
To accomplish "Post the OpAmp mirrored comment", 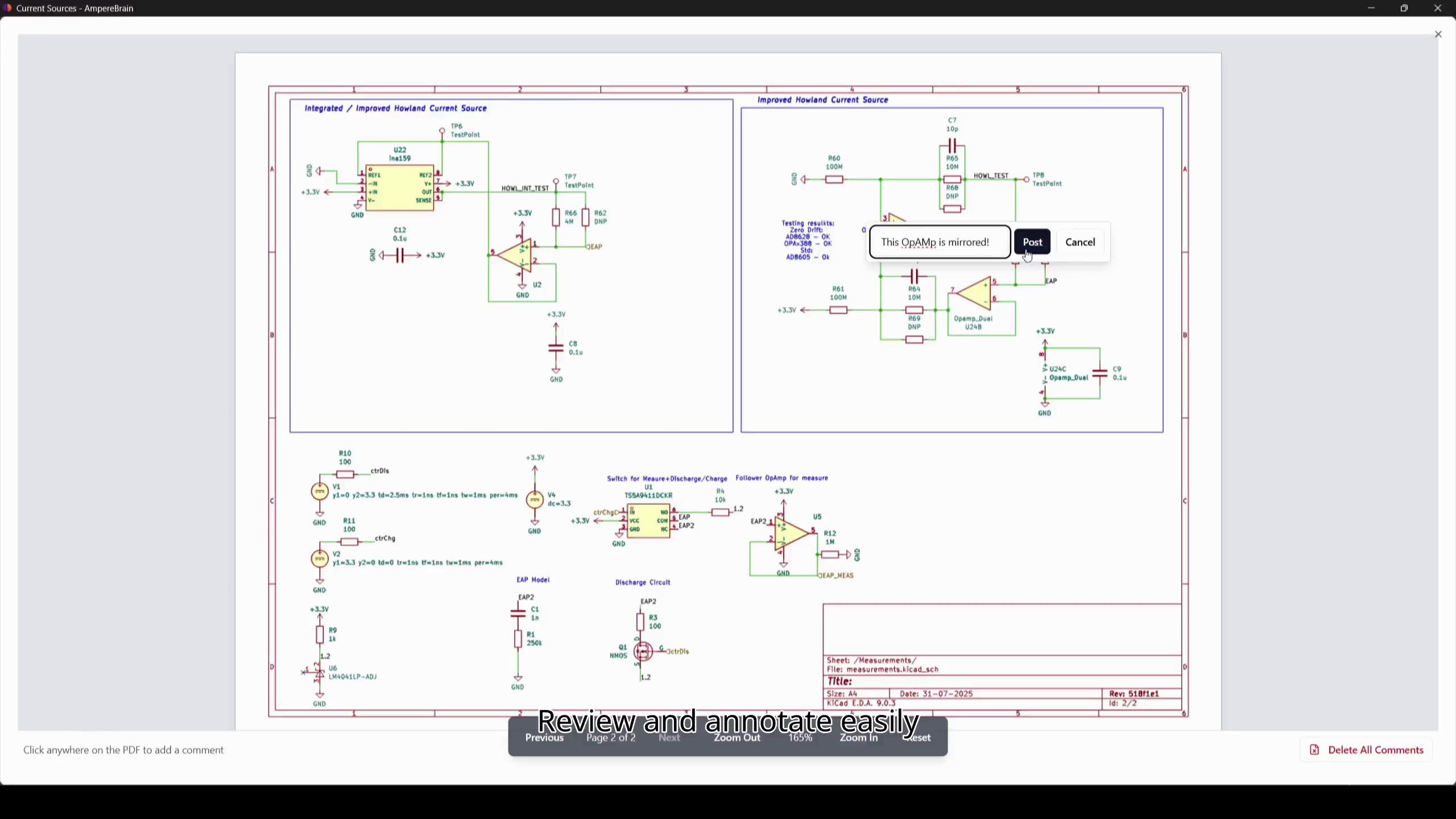I will point(1032,242).
